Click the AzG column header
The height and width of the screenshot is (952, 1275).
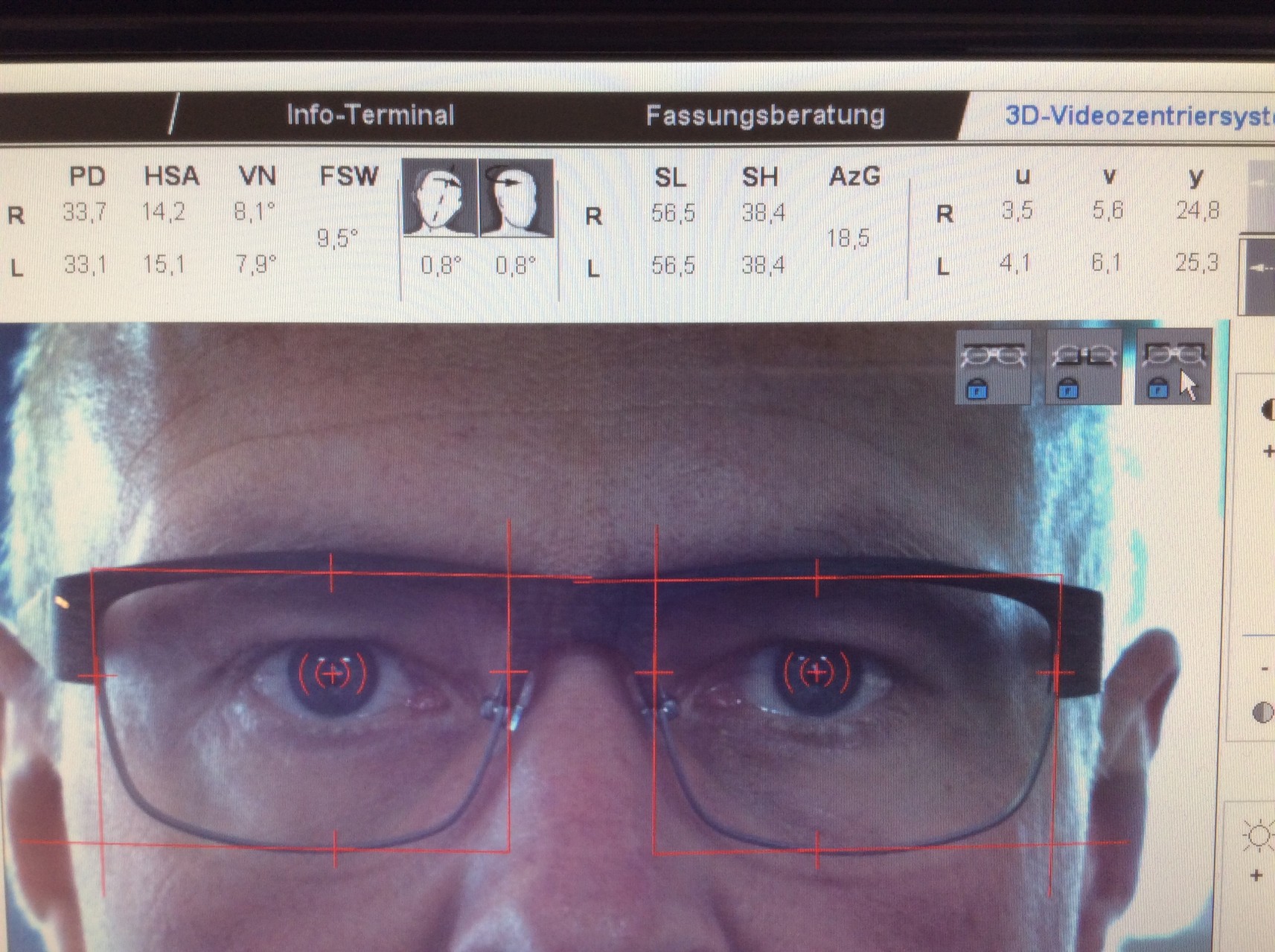854,177
